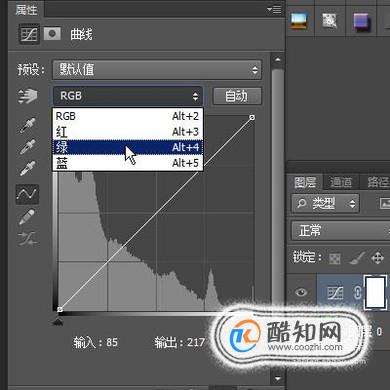Toggle lock transparent pixels icon

[x=334, y=258]
